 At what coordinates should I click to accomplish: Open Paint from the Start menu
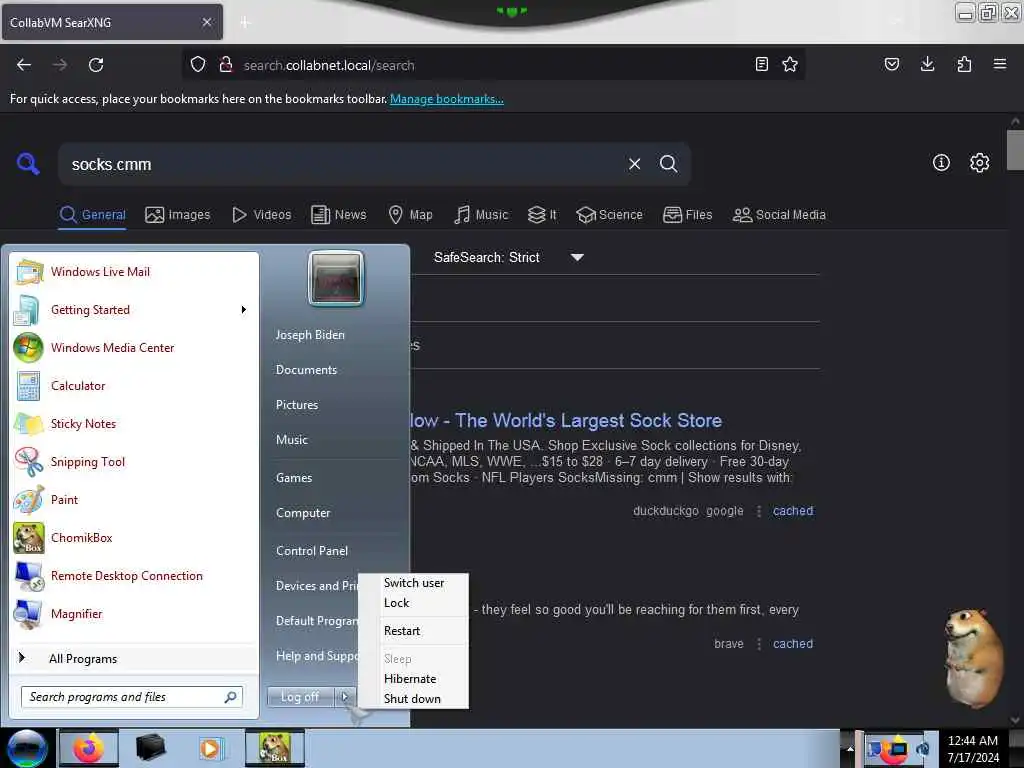point(135,500)
